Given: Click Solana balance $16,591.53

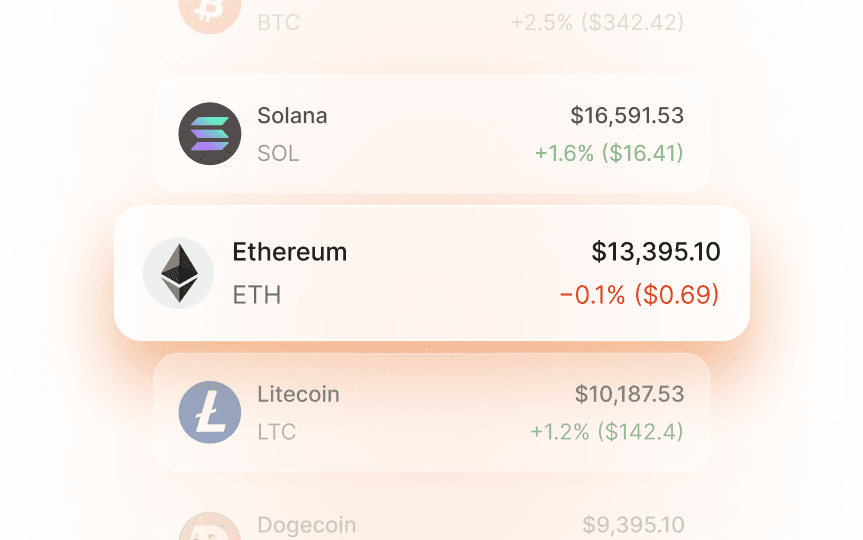Looking at the screenshot, I should [x=627, y=115].
